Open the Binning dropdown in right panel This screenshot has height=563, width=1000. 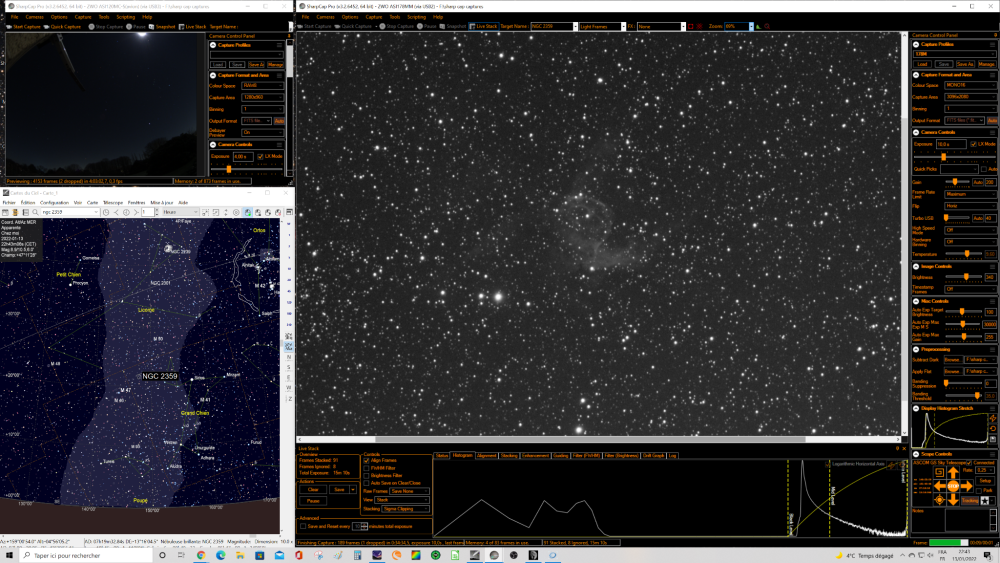(x=971, y=108)
